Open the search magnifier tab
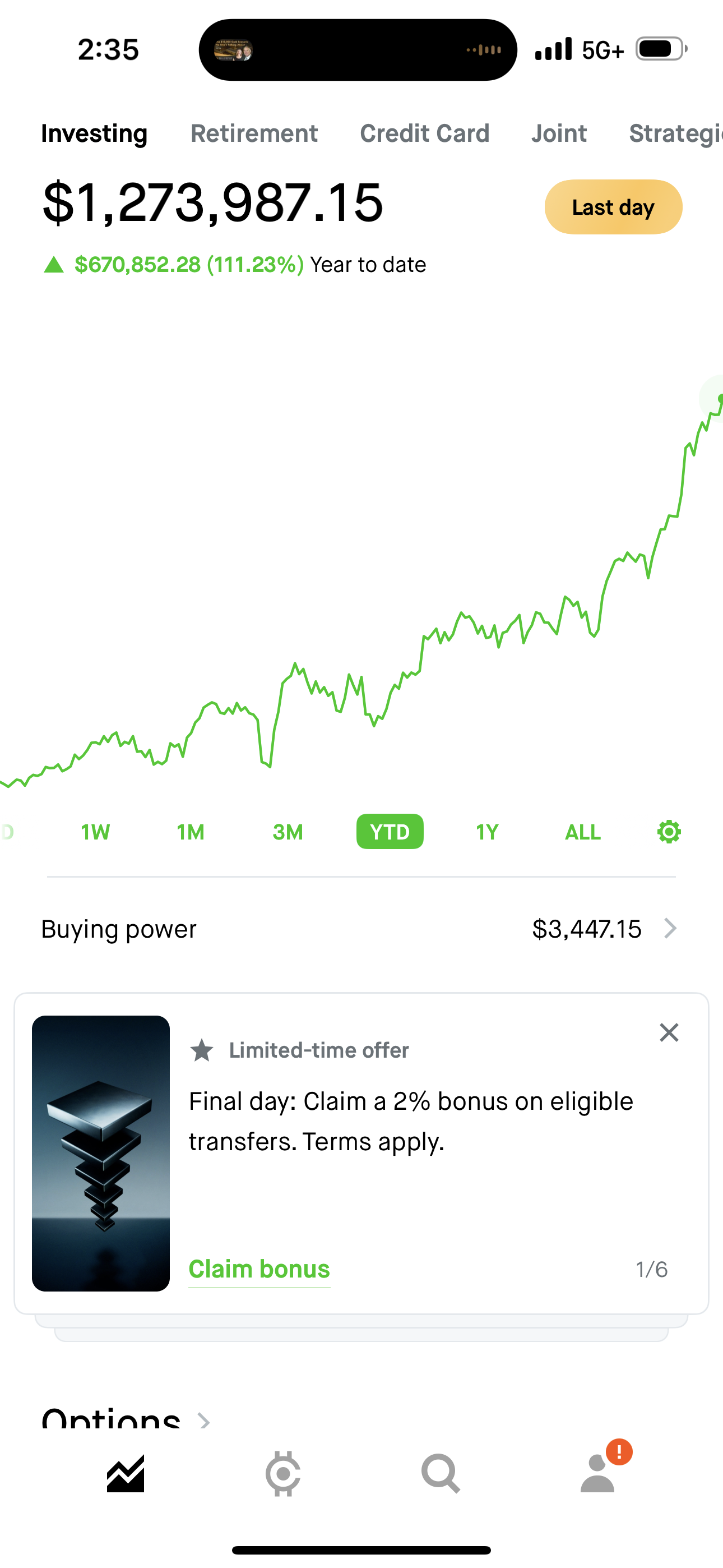Viewport: 723px width, 1568px height. coord(440,1474)
